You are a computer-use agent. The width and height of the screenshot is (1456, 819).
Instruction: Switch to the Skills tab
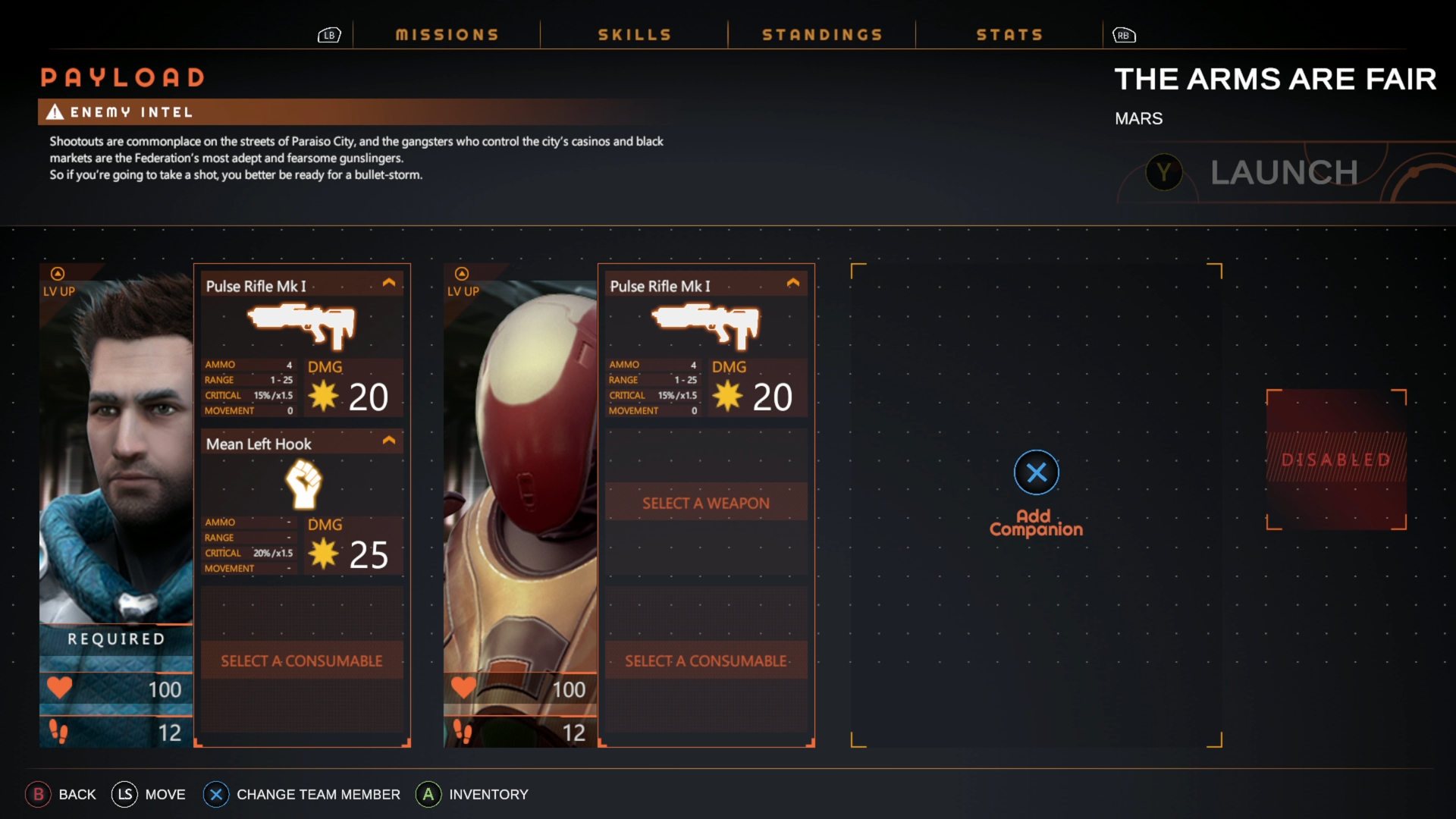coord(634,35)
